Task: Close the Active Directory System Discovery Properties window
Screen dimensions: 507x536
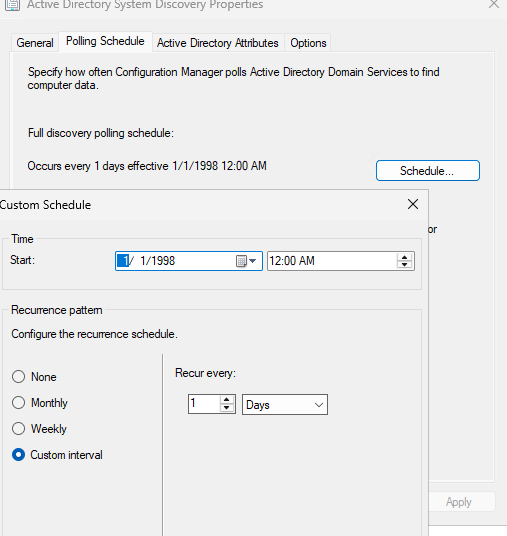Action: [494, 4]
